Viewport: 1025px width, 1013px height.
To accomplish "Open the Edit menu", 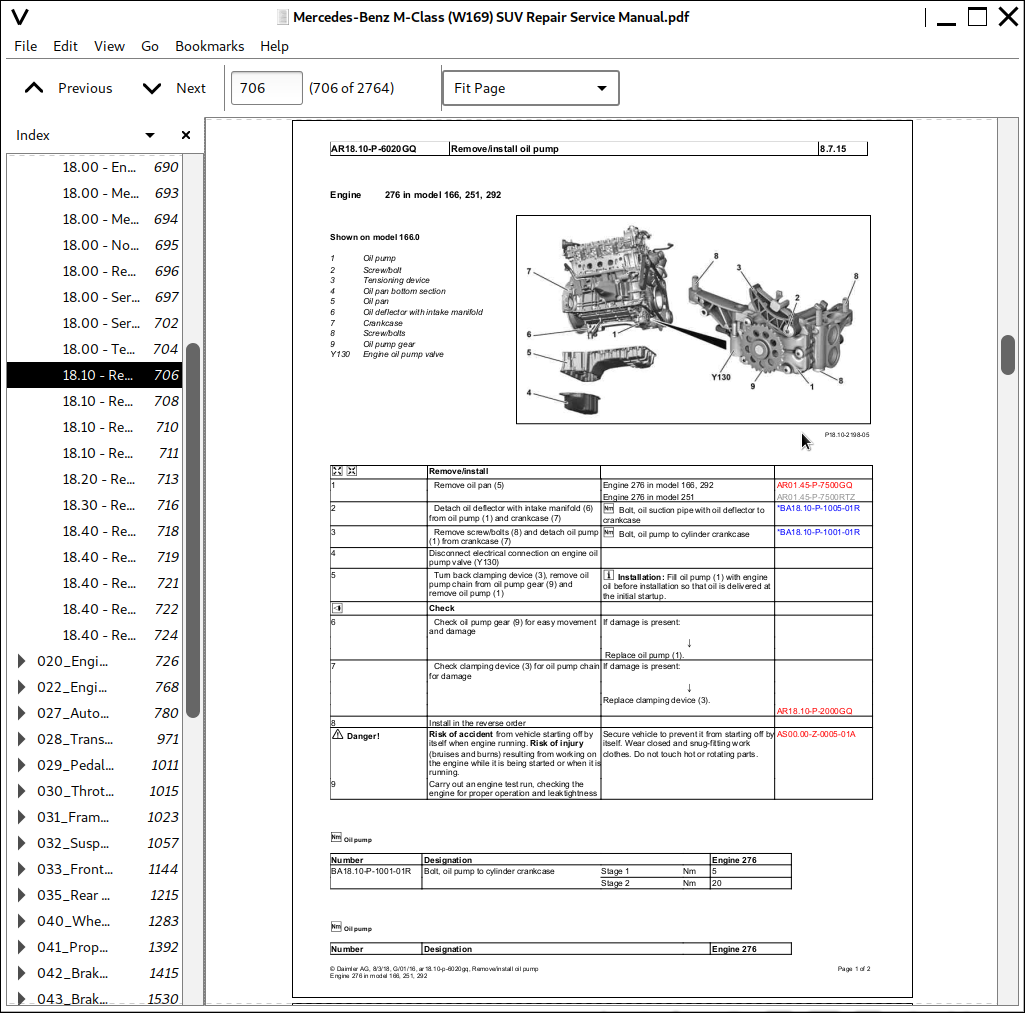I will pyautogui.click(x=65, y=46).
